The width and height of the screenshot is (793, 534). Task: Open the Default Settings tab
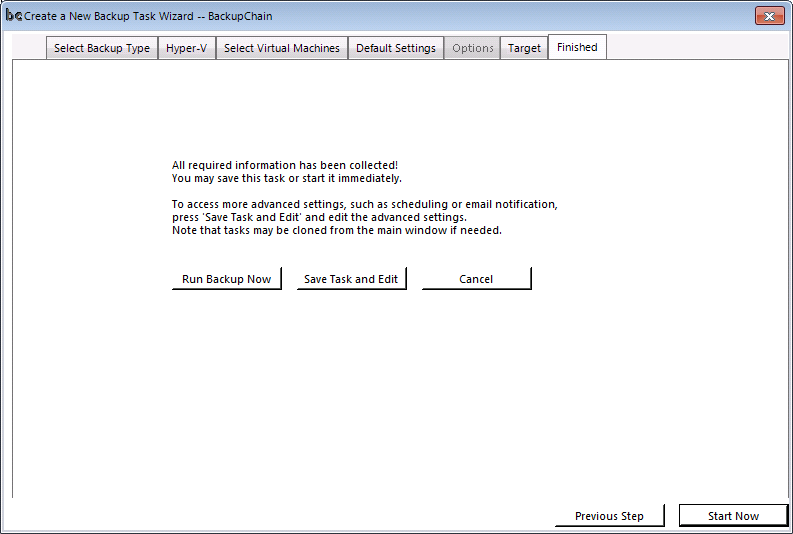point(395,48)
